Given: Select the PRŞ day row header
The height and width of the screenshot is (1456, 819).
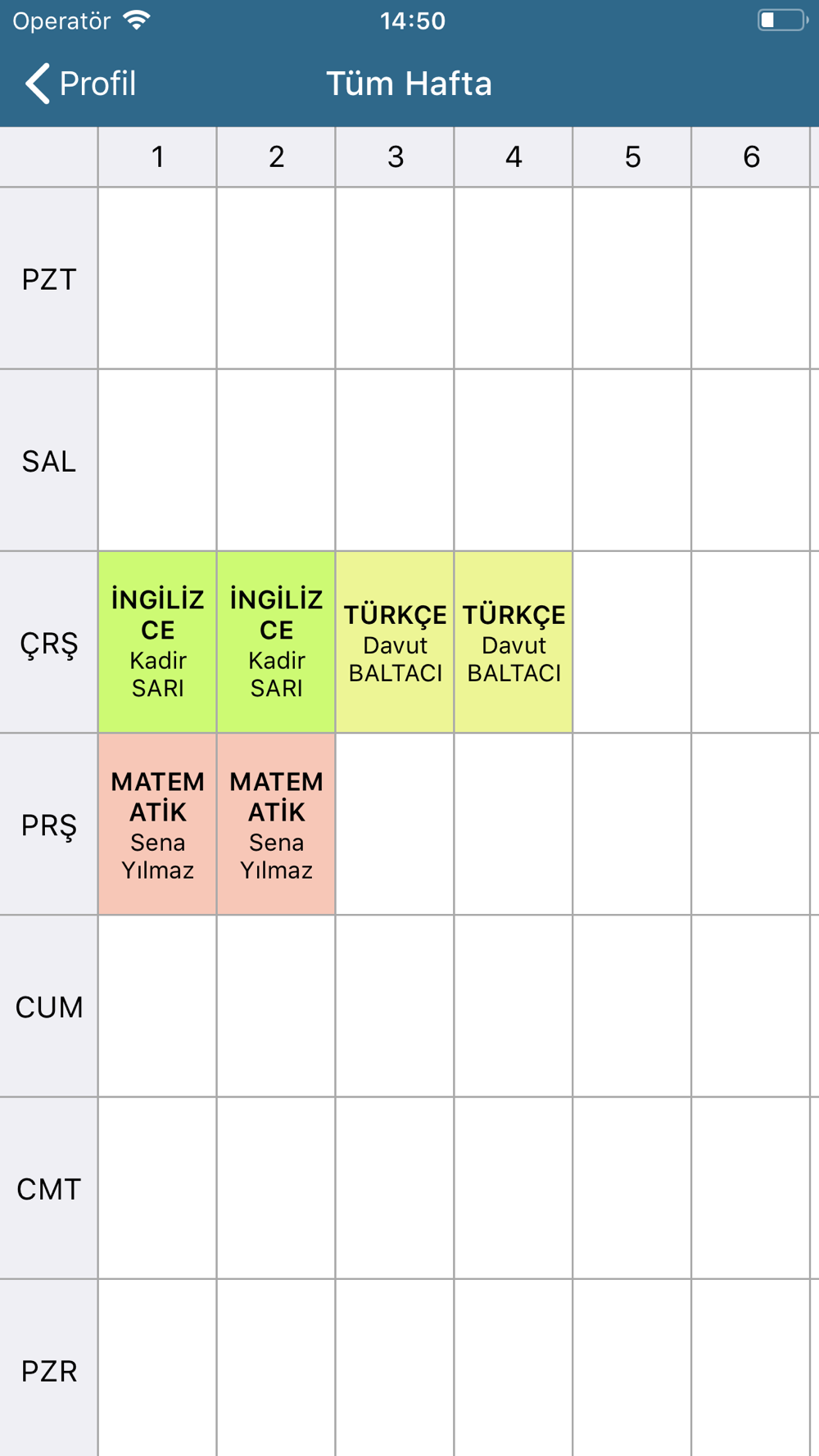Looking at the screenshot, I should (x=49, y=824).
